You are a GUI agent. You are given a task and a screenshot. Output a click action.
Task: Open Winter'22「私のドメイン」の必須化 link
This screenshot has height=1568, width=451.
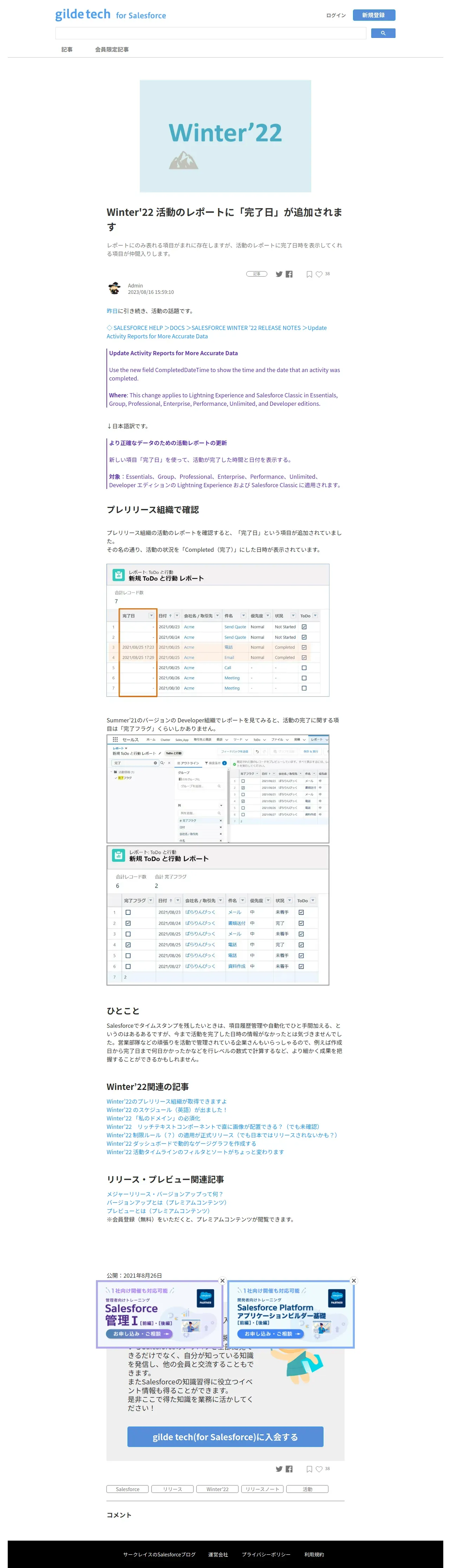153,1118
